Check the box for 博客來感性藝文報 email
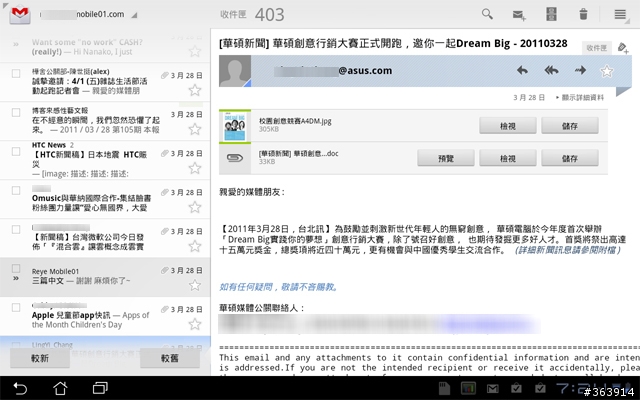Image resolution: width=640 pixels, height=400 pixels. tap(16, 112)
